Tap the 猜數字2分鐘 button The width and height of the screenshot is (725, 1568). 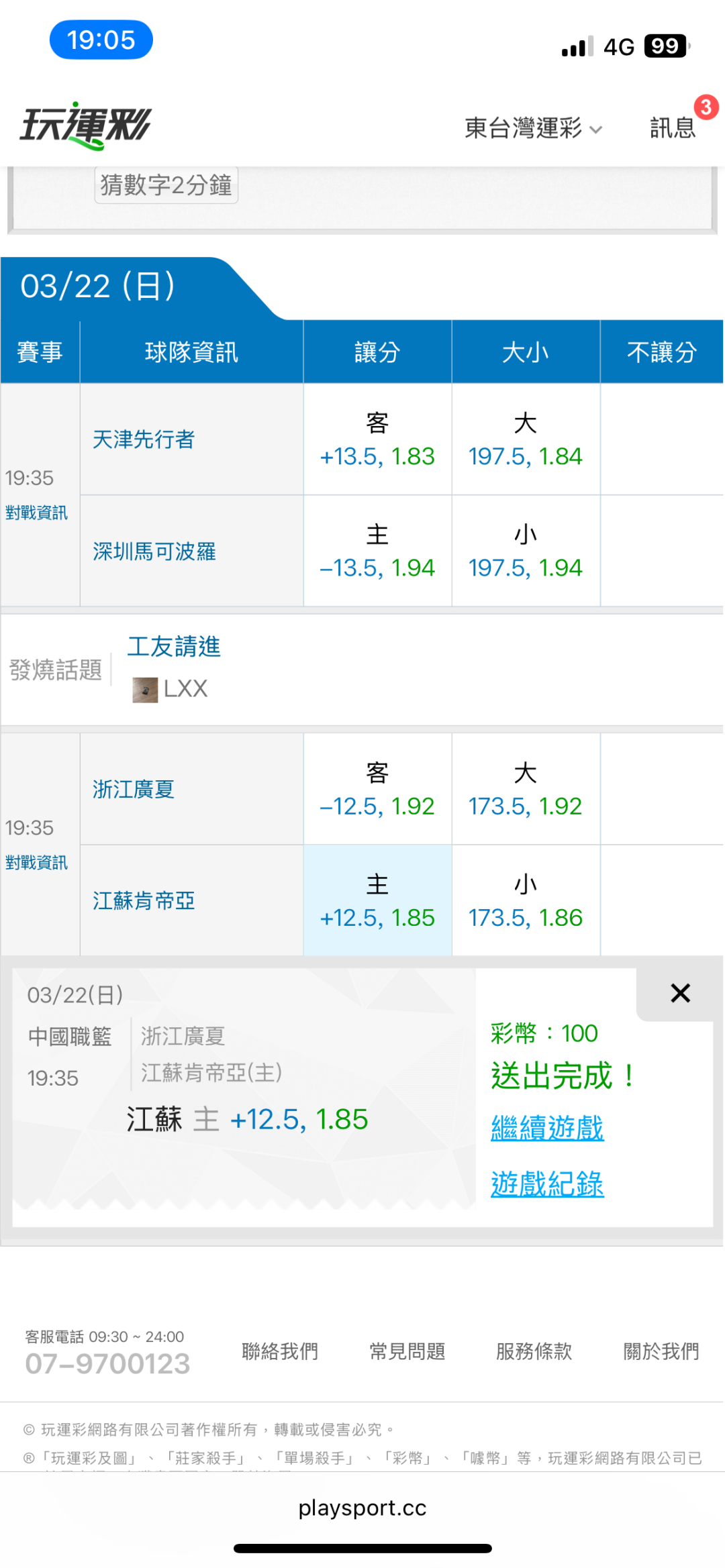[x=166, y=185]
